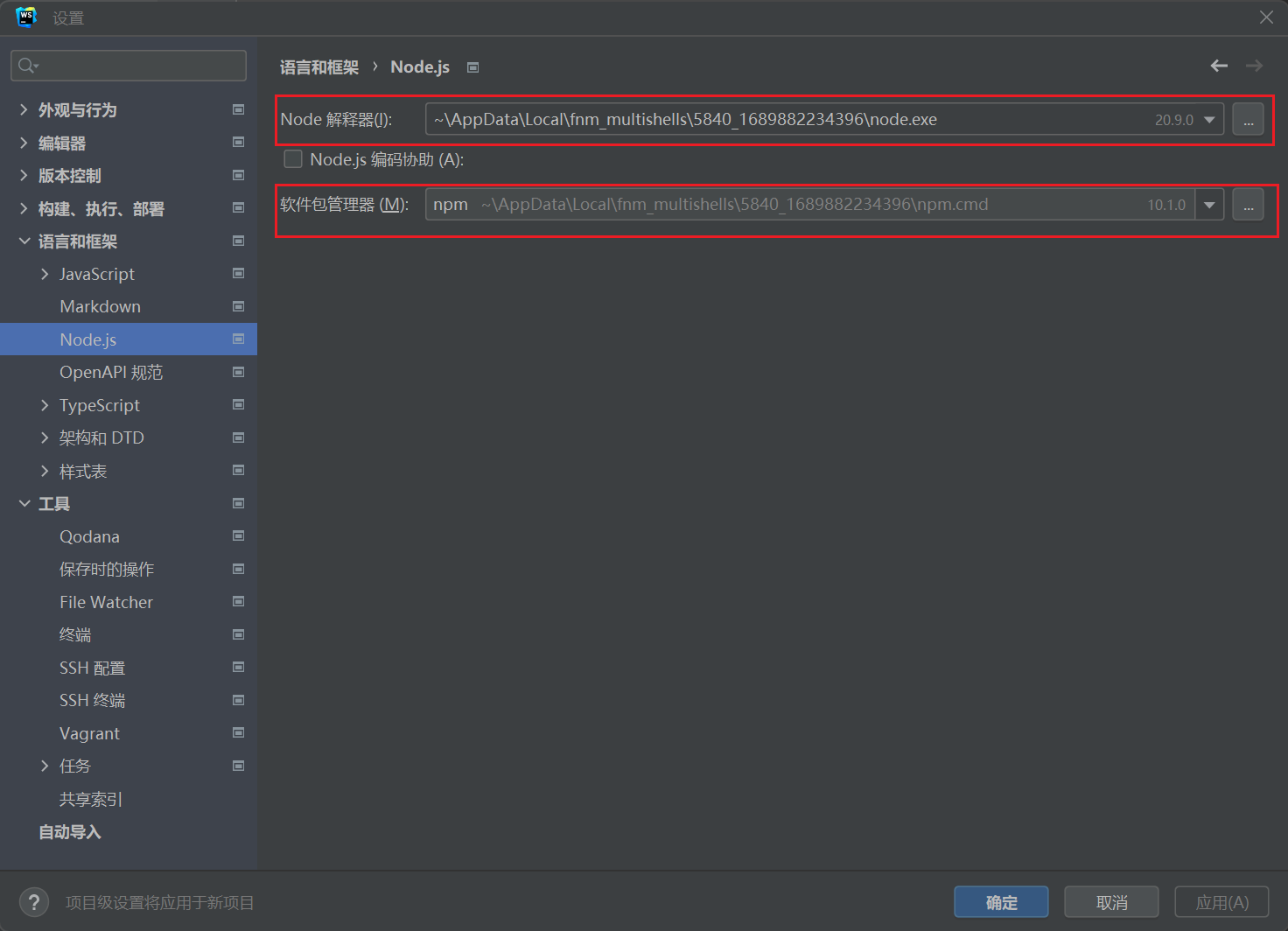This screenshot has height=931, width=1288.
Task: Focus the settings search field
Action: [129, 66]
